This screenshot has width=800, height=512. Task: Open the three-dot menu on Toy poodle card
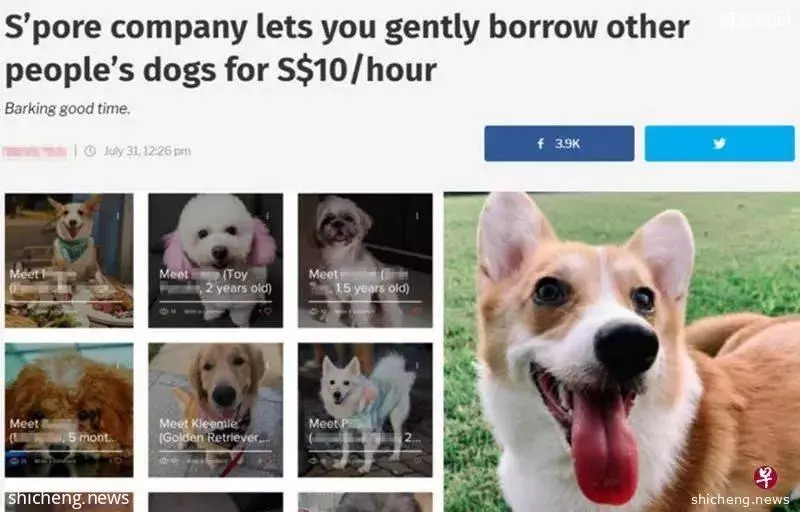click(266, 216)
